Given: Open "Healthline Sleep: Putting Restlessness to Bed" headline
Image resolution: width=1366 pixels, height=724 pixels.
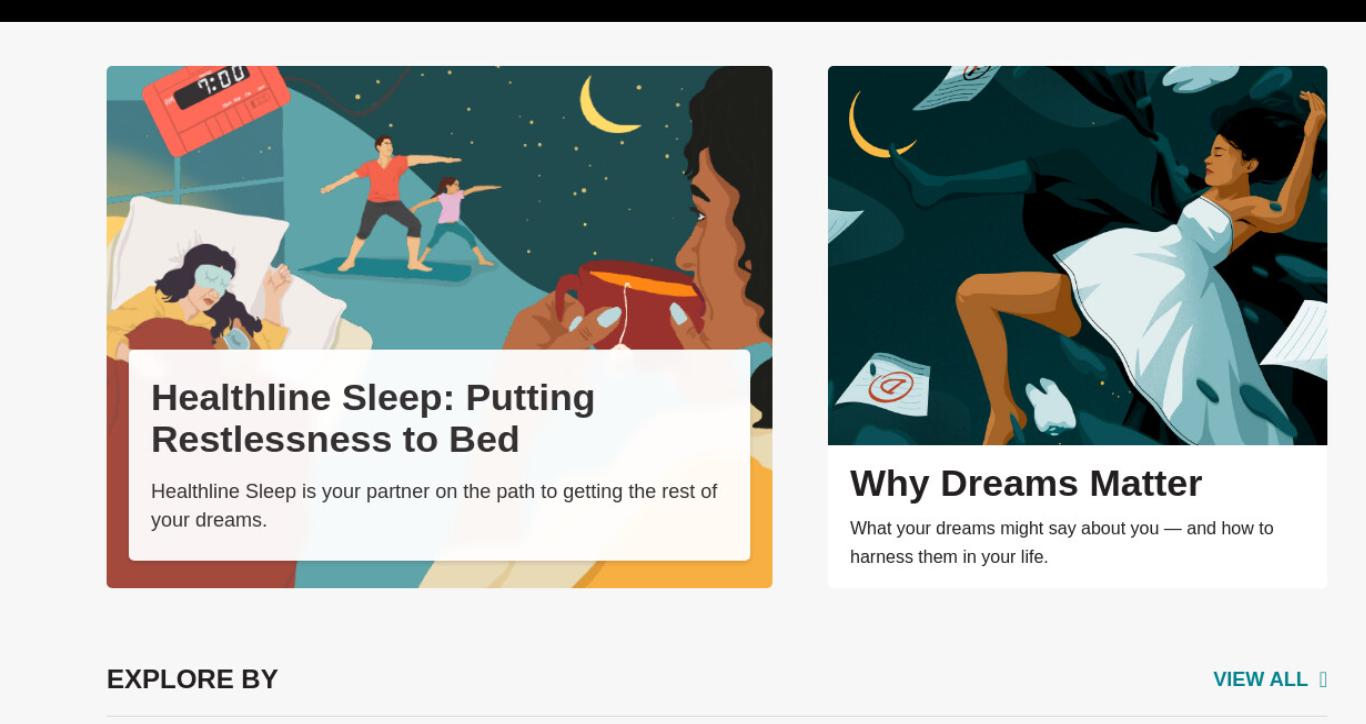Looking at the screenshot, I should point(373,418).
